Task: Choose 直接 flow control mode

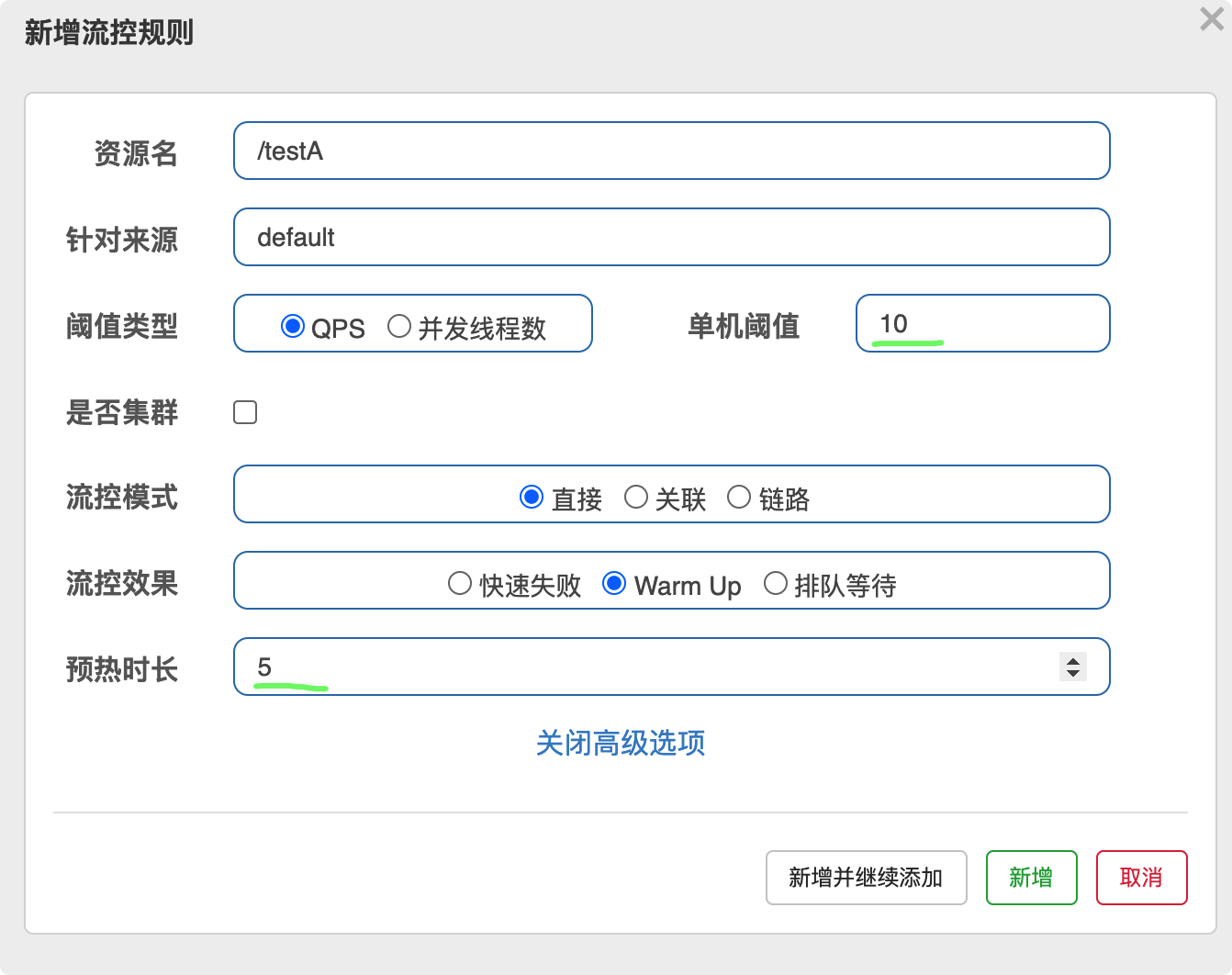Action: point(532,498)
